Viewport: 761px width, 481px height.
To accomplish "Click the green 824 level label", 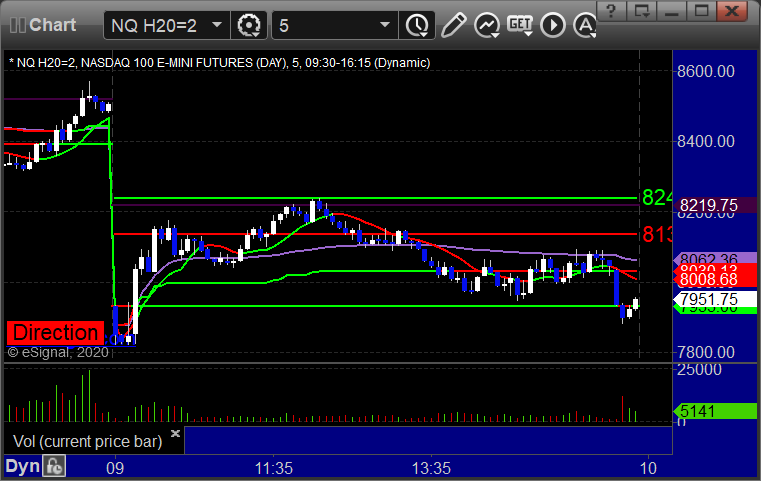I will pos(657,198).
